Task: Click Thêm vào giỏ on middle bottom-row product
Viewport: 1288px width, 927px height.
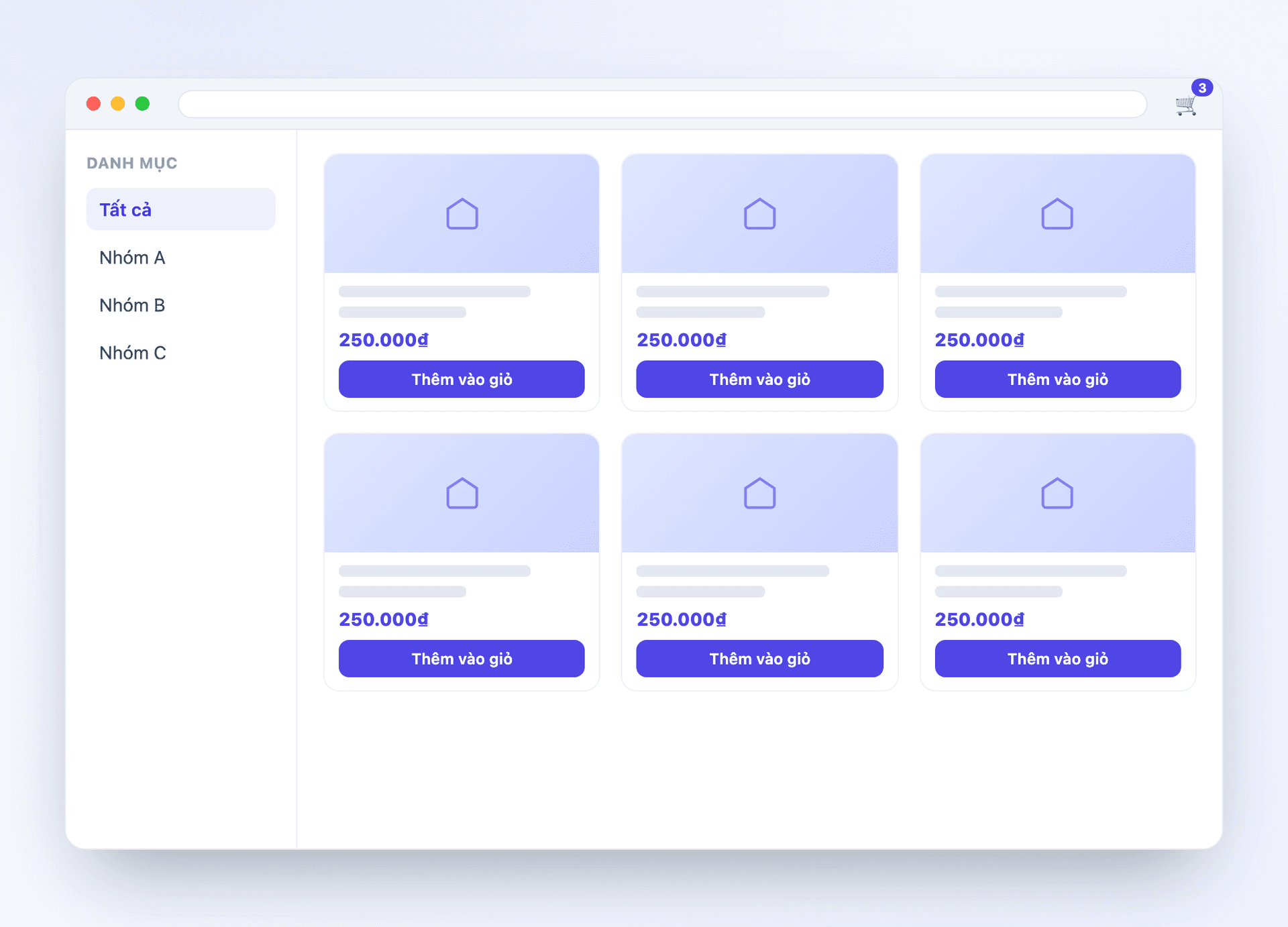Action: (x=759, y=659)
